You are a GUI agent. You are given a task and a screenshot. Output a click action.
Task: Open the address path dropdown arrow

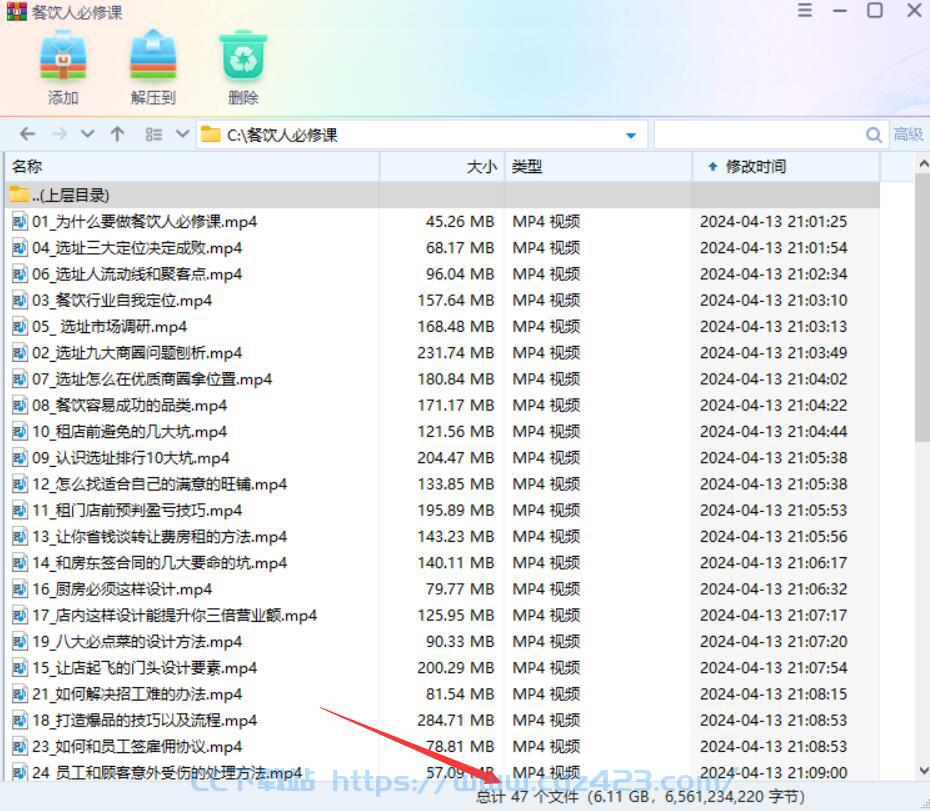point(631,135)
